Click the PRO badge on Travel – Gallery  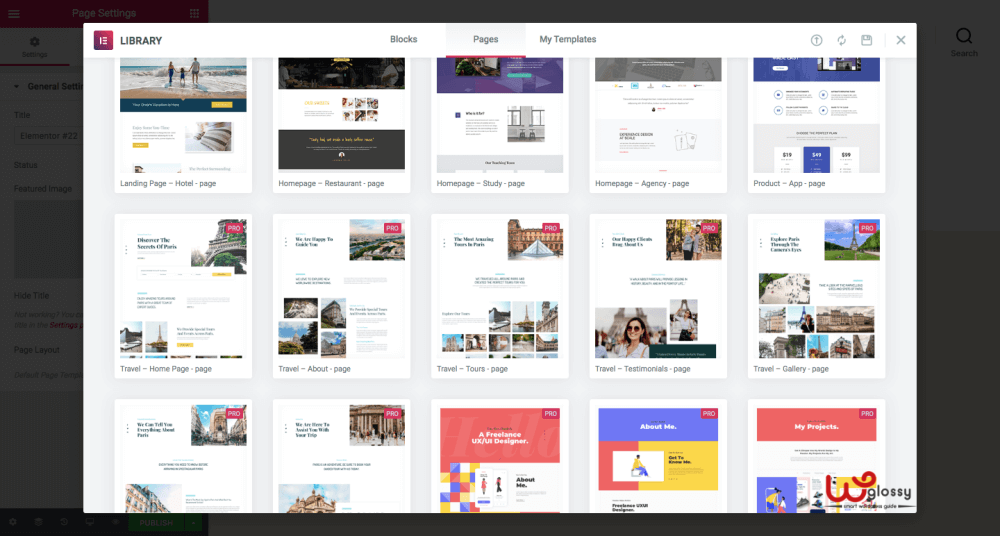coord(867,228)
